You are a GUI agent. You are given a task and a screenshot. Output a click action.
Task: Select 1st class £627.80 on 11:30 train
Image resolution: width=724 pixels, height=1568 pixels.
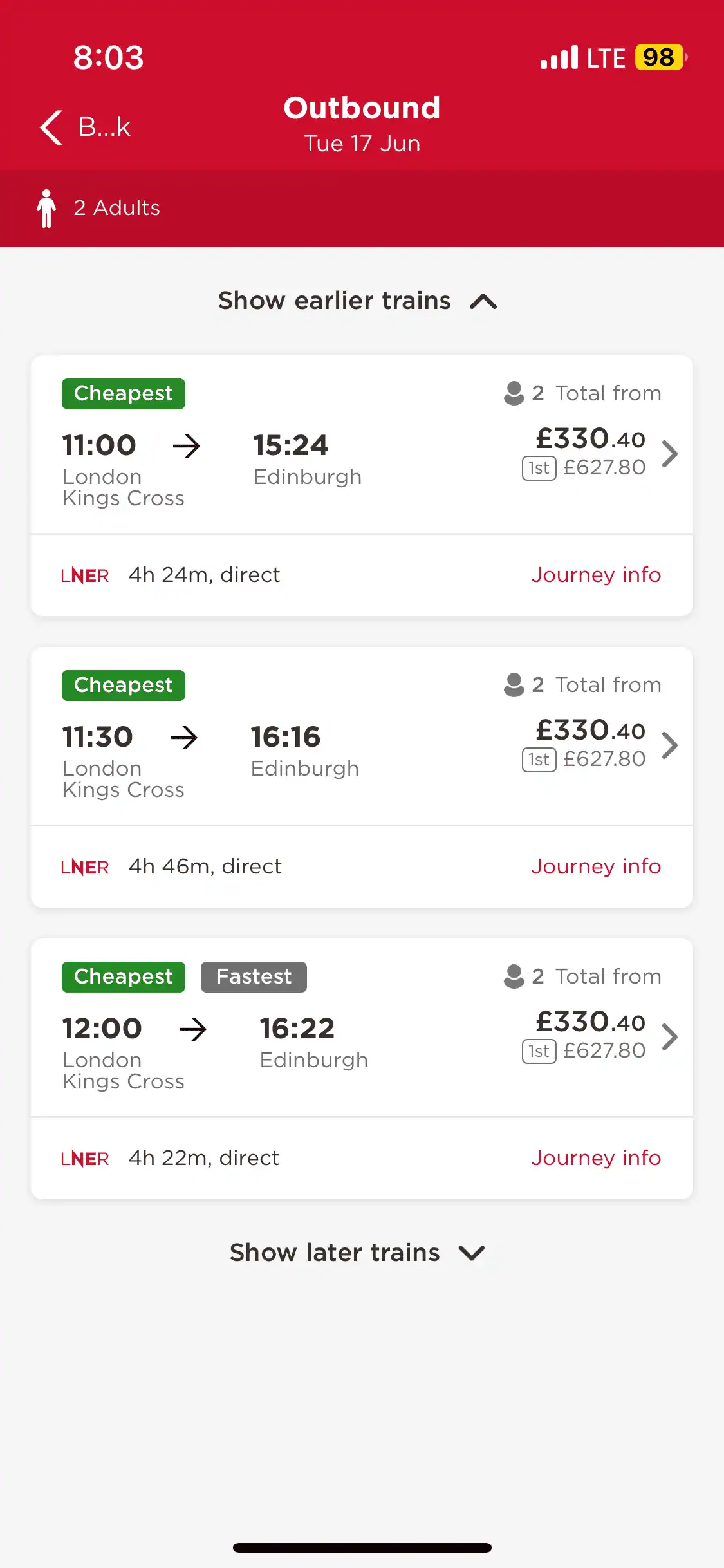(584, 759)
